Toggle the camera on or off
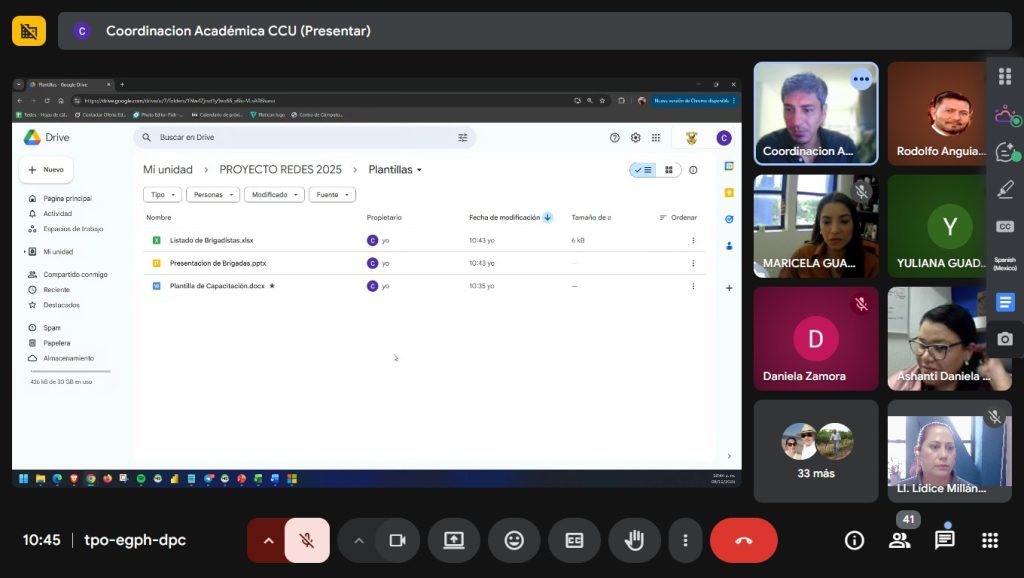This screenshot has height=578, width=1024. [397, 540]
